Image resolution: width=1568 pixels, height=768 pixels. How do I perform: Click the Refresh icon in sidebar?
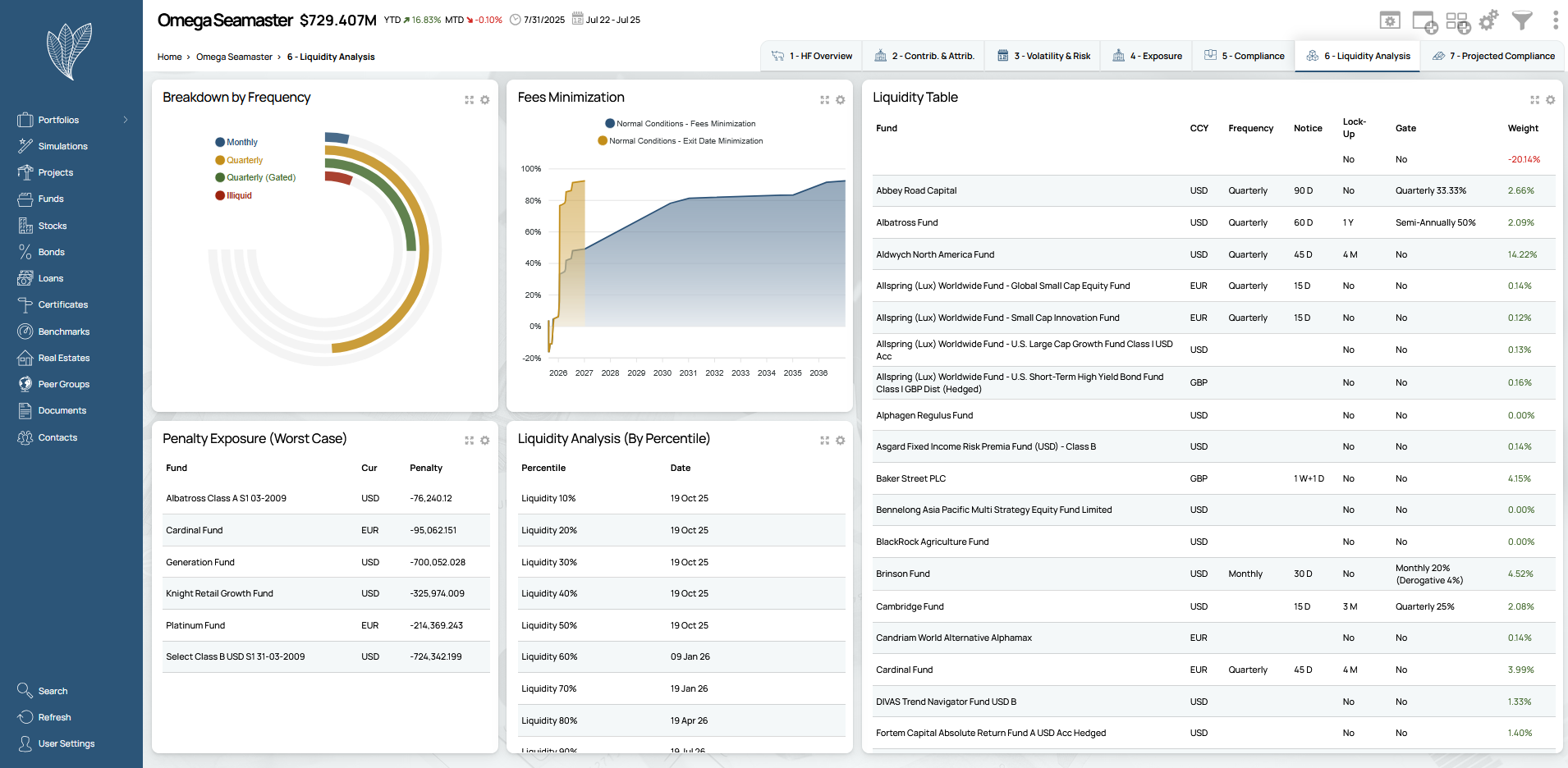25,717
